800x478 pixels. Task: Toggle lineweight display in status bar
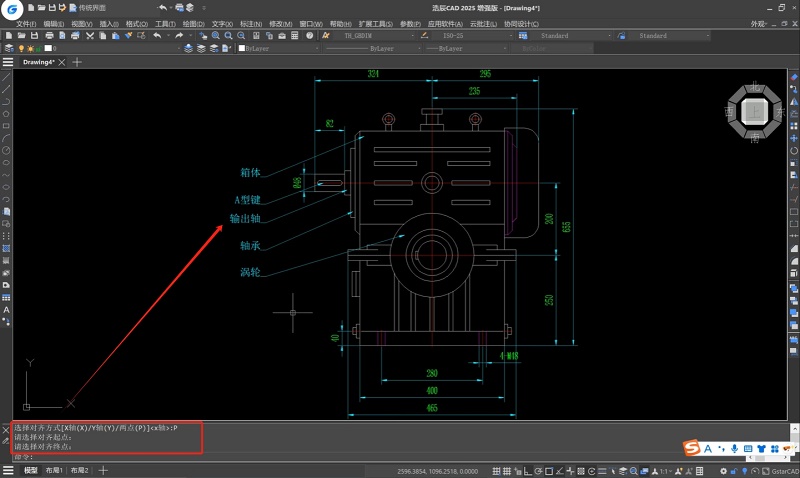[x=602, y=471]
